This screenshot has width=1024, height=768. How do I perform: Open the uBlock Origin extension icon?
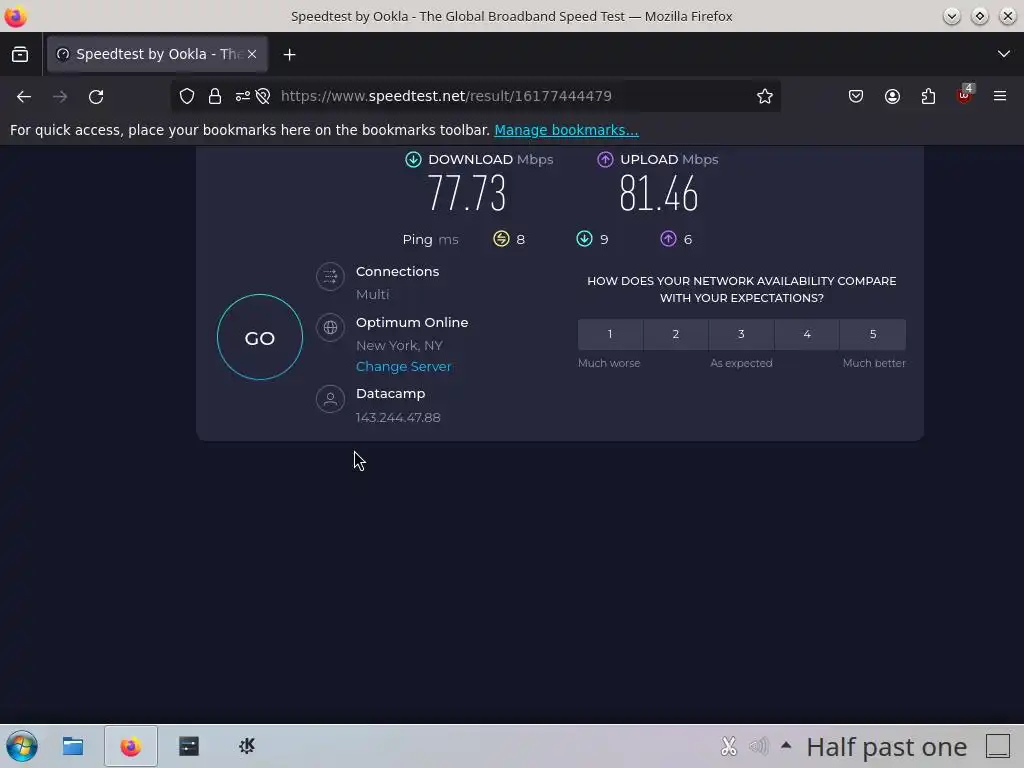(965, 95)
